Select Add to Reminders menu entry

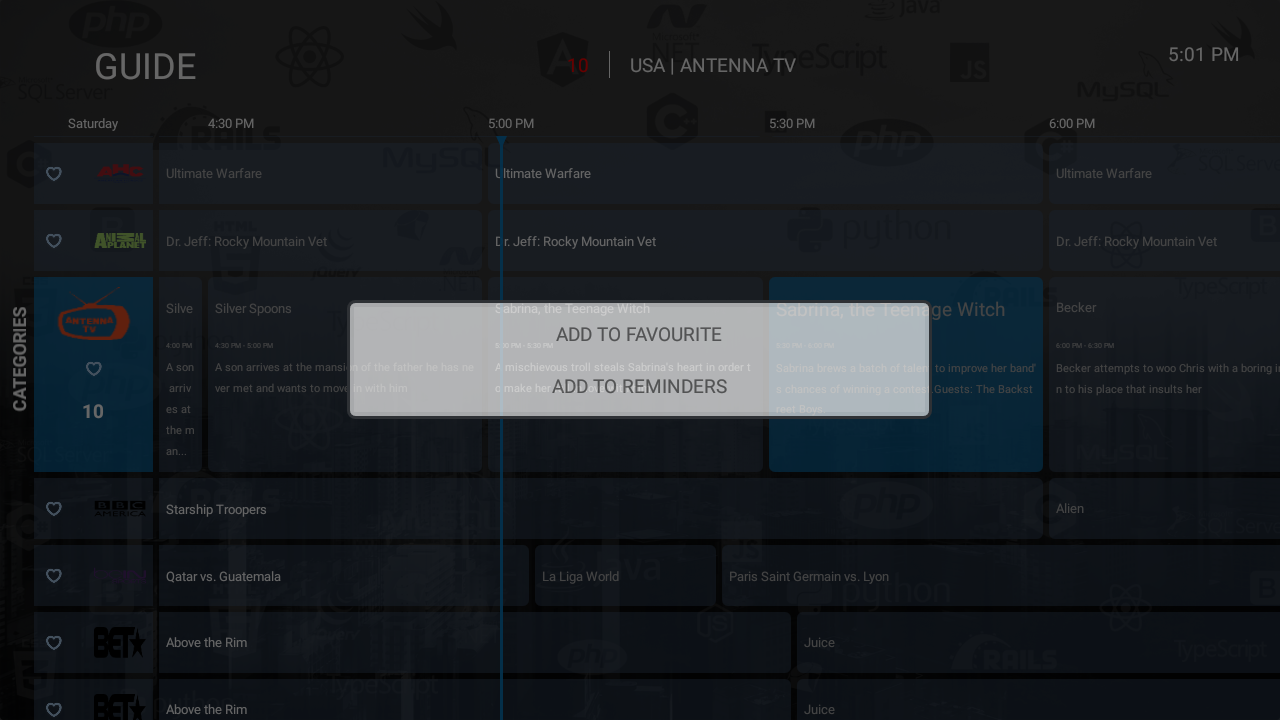tap(639, 387)
